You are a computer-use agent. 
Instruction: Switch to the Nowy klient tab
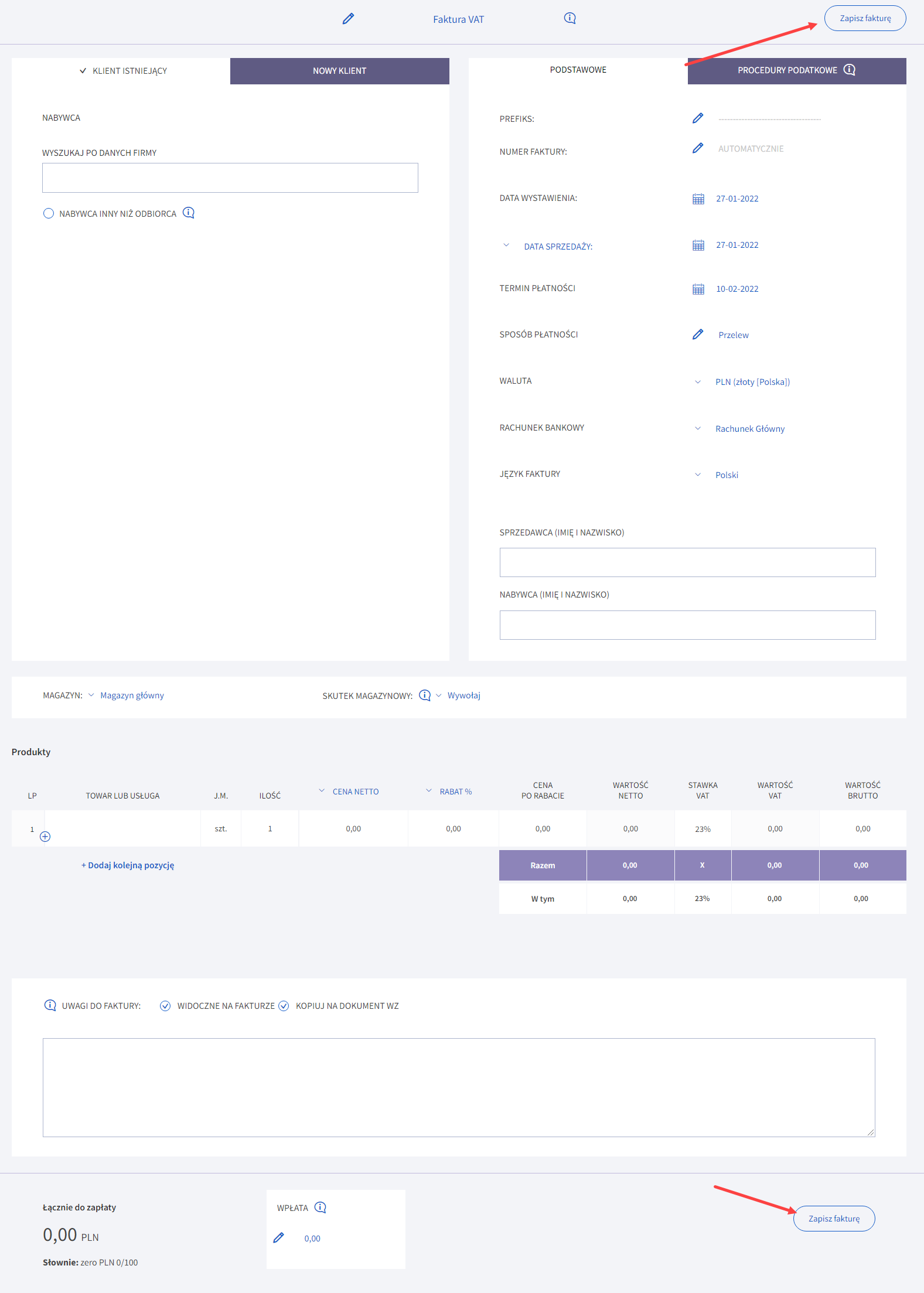click(x=339, y=71)
